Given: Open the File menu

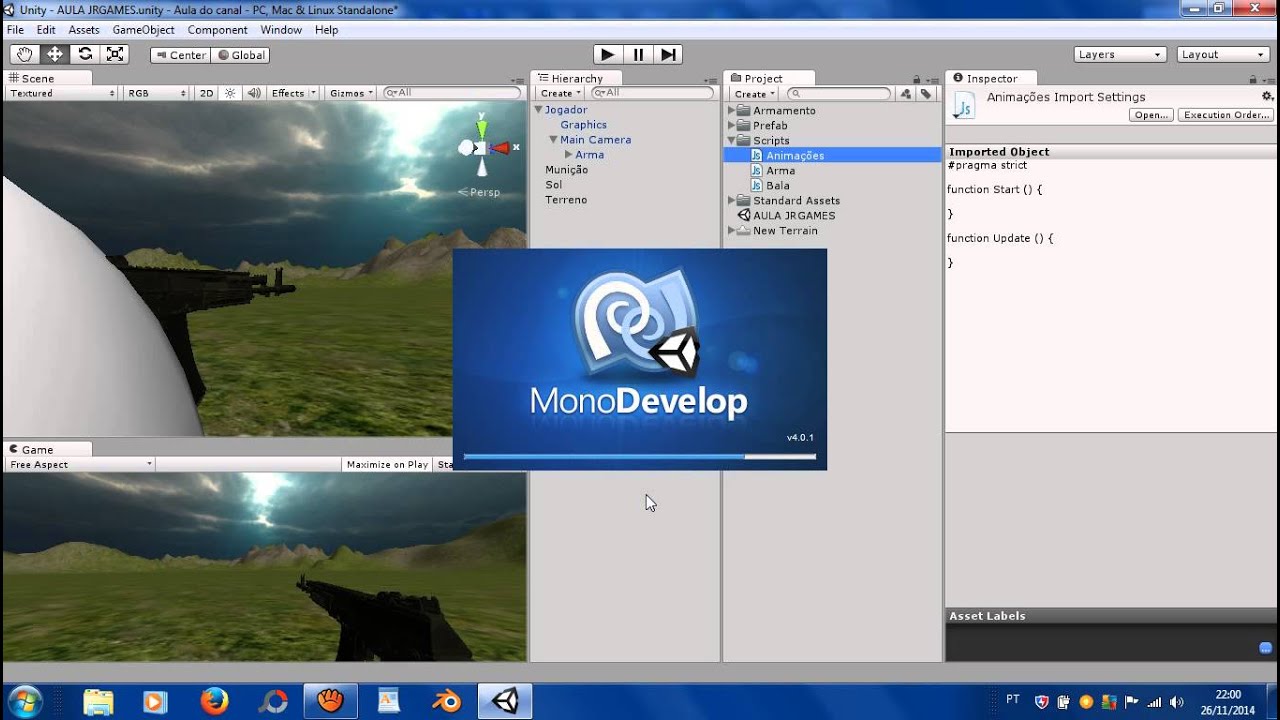Looking at the screenshot, I should click(15, 30).
